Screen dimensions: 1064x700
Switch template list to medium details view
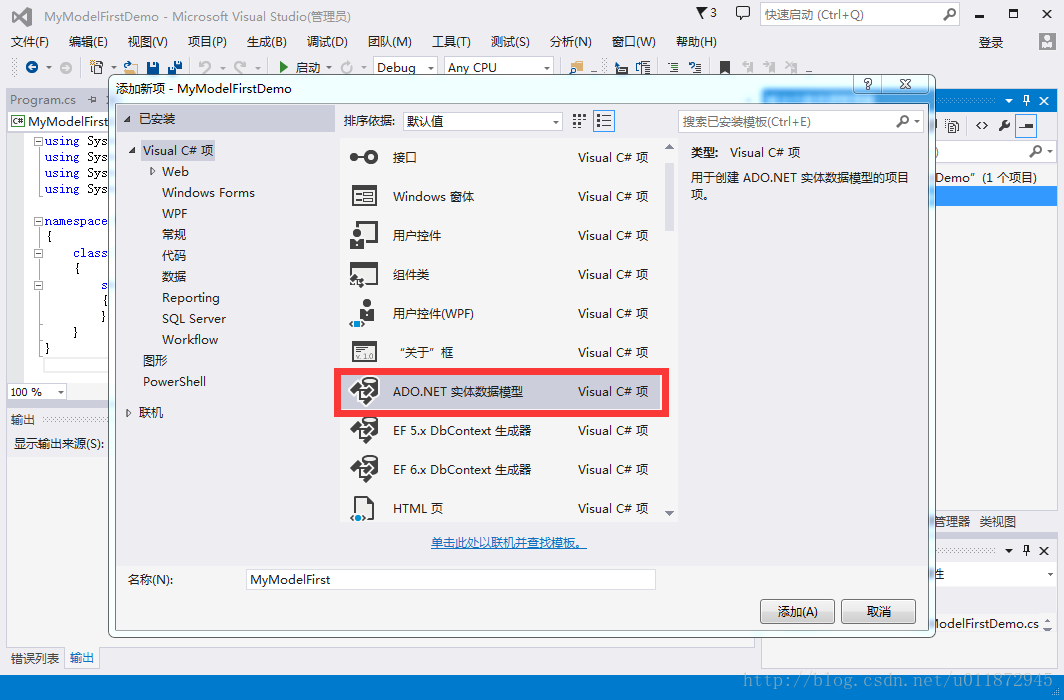(604, 121)
